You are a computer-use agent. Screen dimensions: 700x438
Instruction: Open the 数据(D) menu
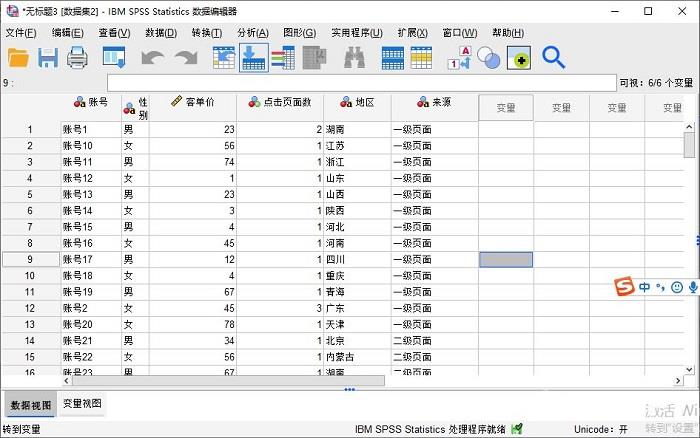click(x=161, y=33)
